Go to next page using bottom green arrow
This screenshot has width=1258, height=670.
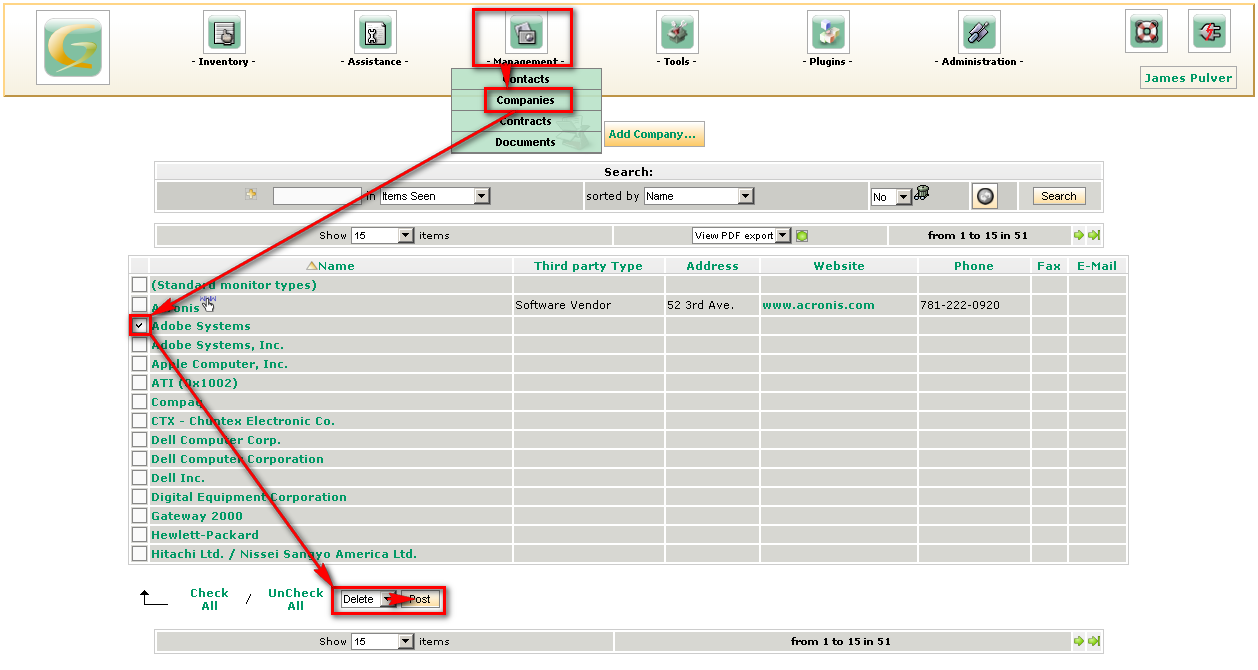click(1079, 642)
